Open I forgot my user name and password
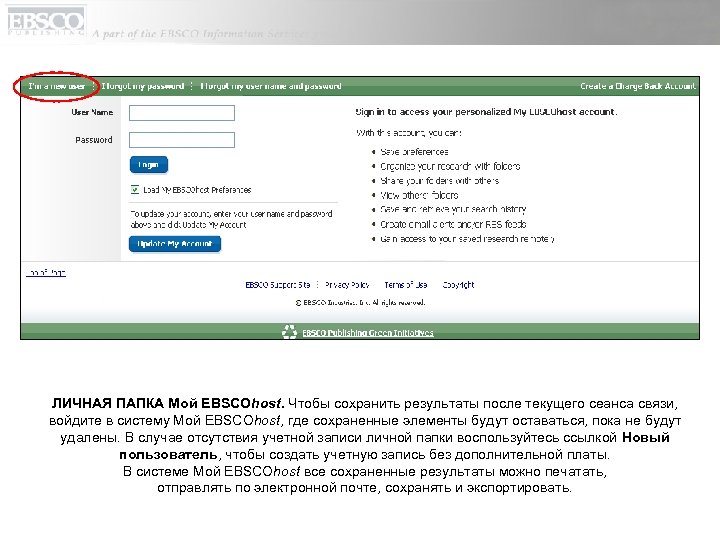 (270, 86)
